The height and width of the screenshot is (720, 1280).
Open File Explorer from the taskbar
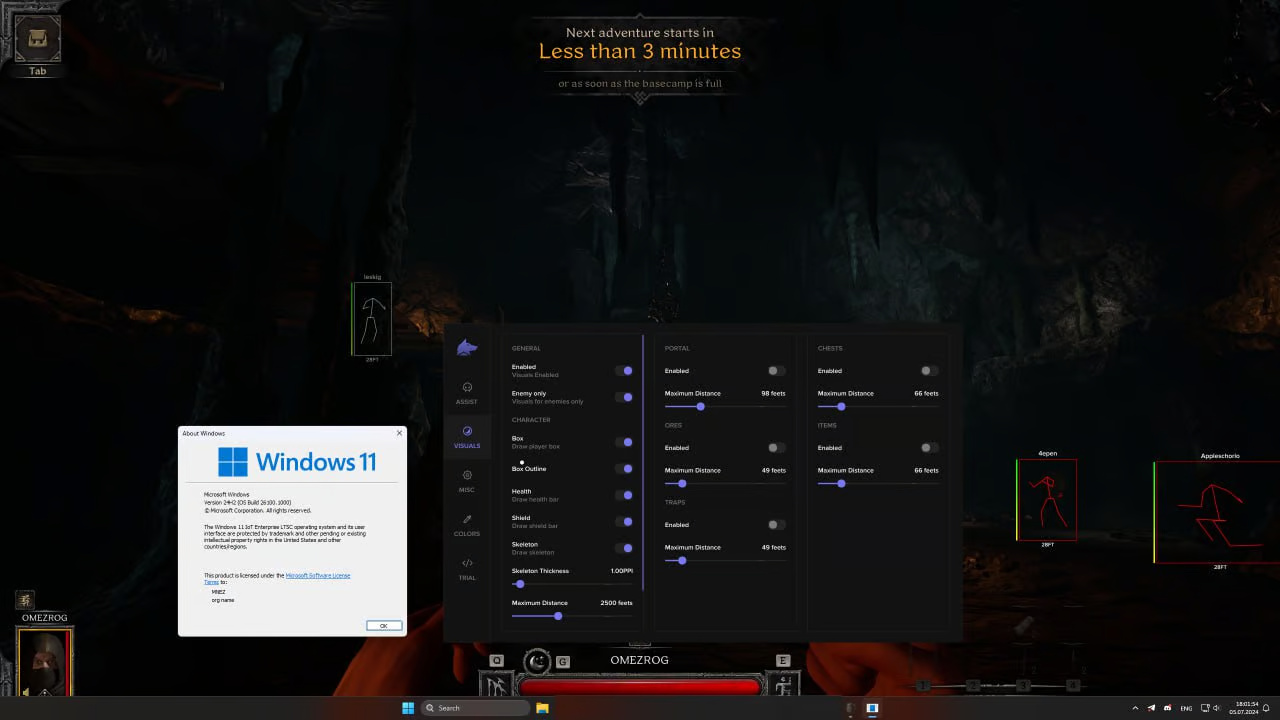coord(542,708)
